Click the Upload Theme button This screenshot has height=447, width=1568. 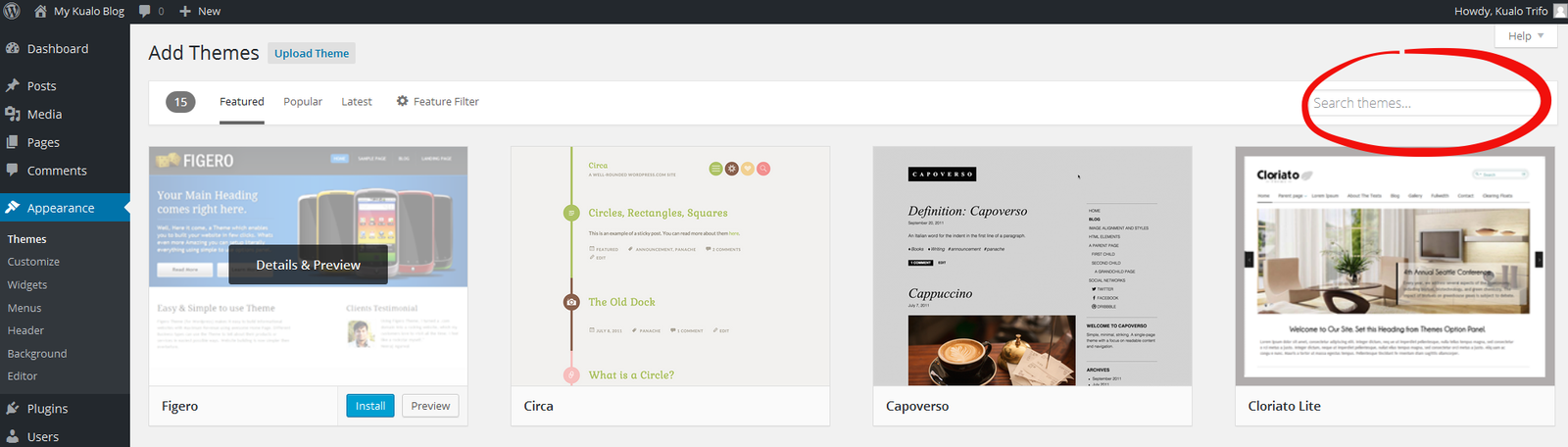point(312,53)
